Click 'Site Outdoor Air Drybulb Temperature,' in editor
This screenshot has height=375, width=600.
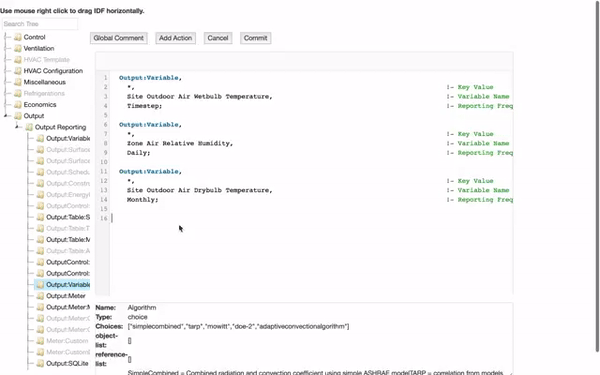point(199,190)
